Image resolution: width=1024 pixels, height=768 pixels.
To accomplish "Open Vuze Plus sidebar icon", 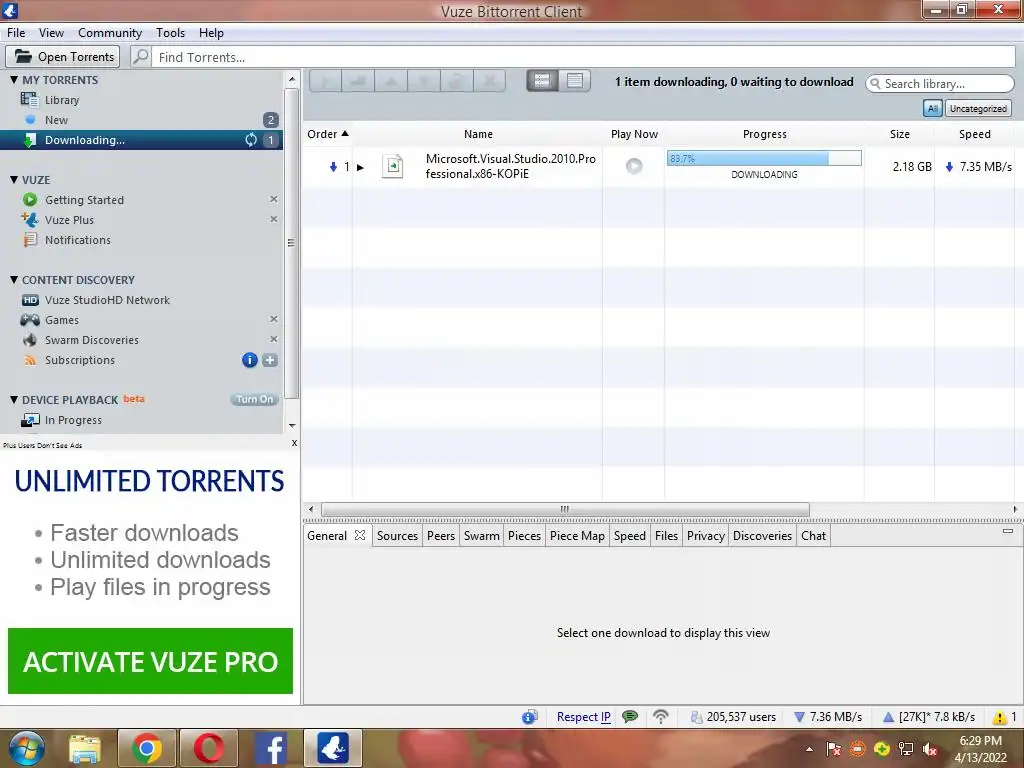I will [x=29, y=219].
